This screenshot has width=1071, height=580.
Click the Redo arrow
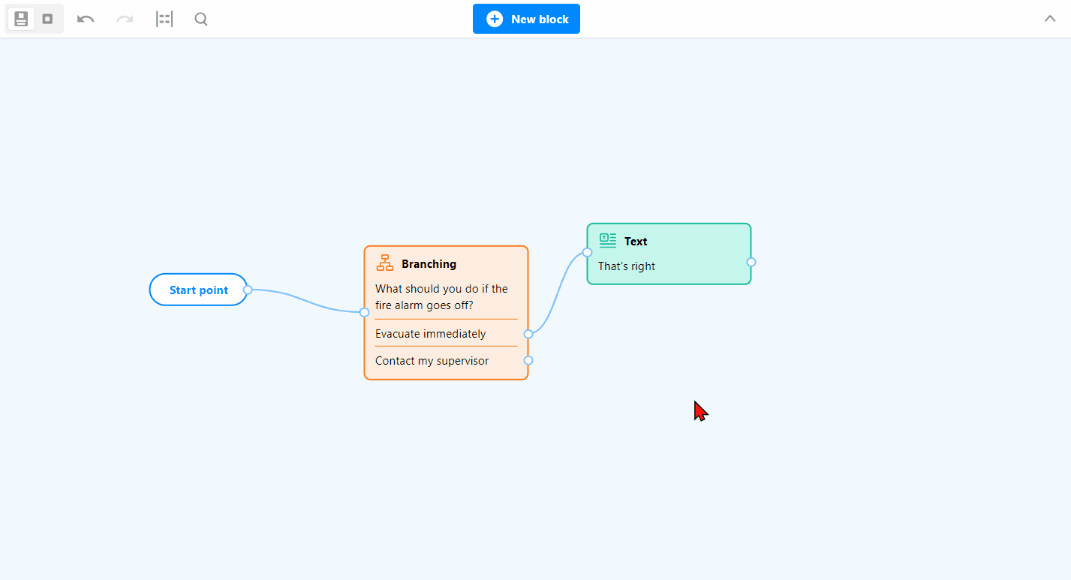[x=124, y=19]
